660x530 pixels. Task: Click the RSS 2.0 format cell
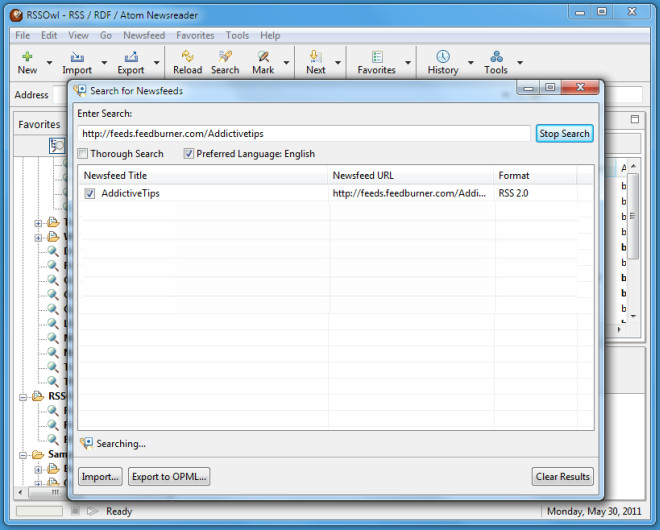tap(513, 194)
